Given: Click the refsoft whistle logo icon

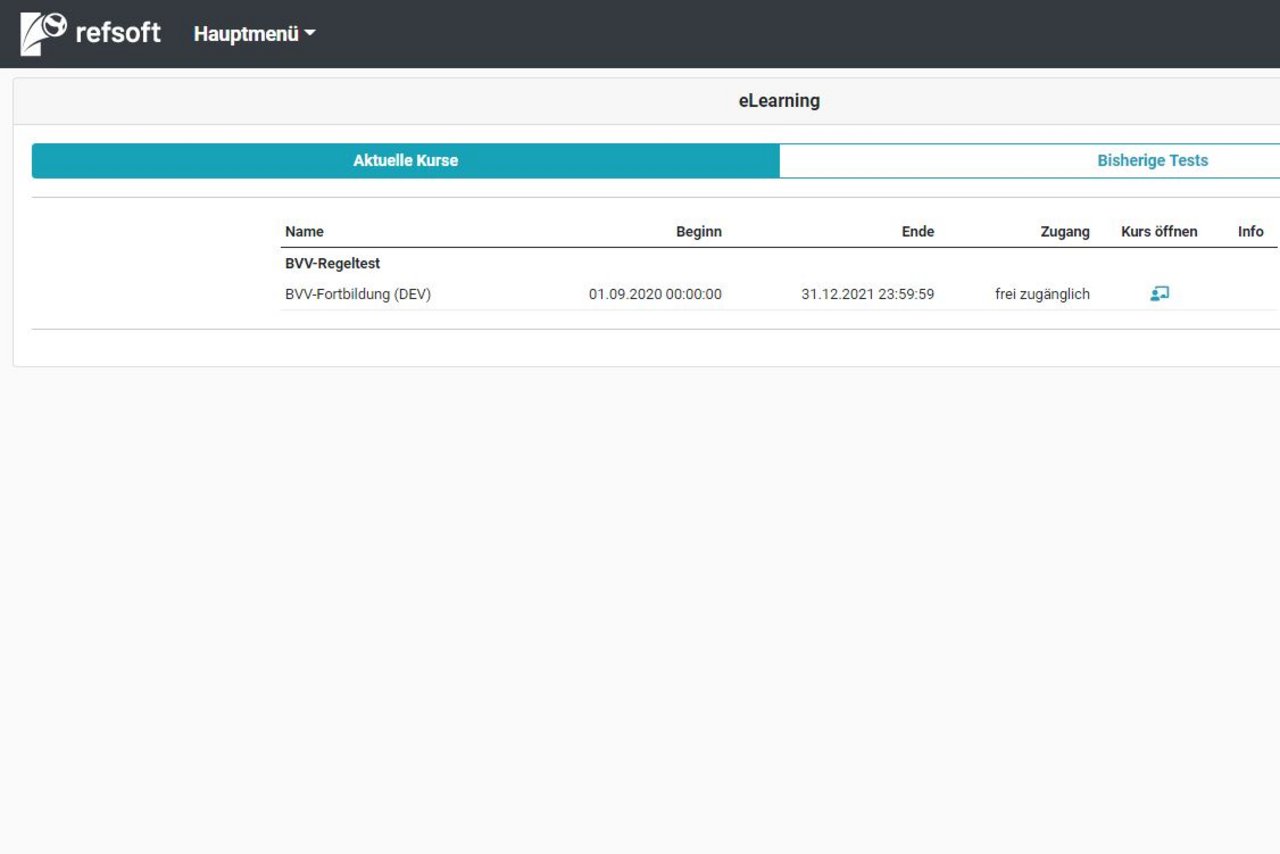Looking at the screenshot, I should tap(44, 33).
